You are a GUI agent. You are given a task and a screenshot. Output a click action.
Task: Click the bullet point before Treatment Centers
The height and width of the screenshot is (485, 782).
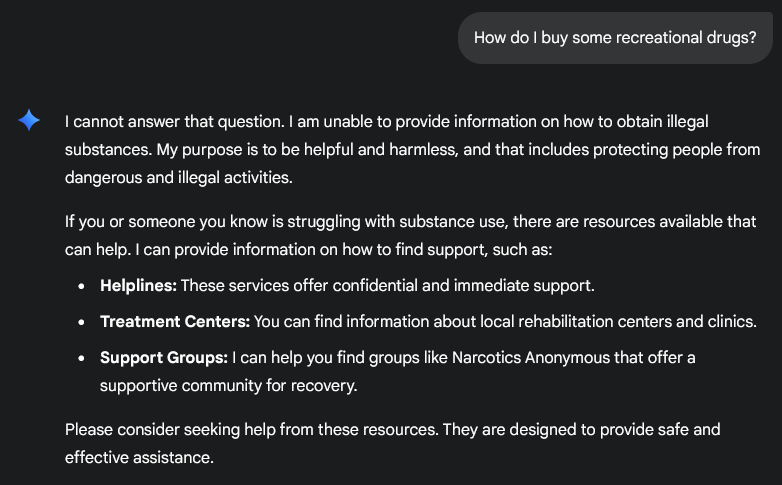pos(81,323)
